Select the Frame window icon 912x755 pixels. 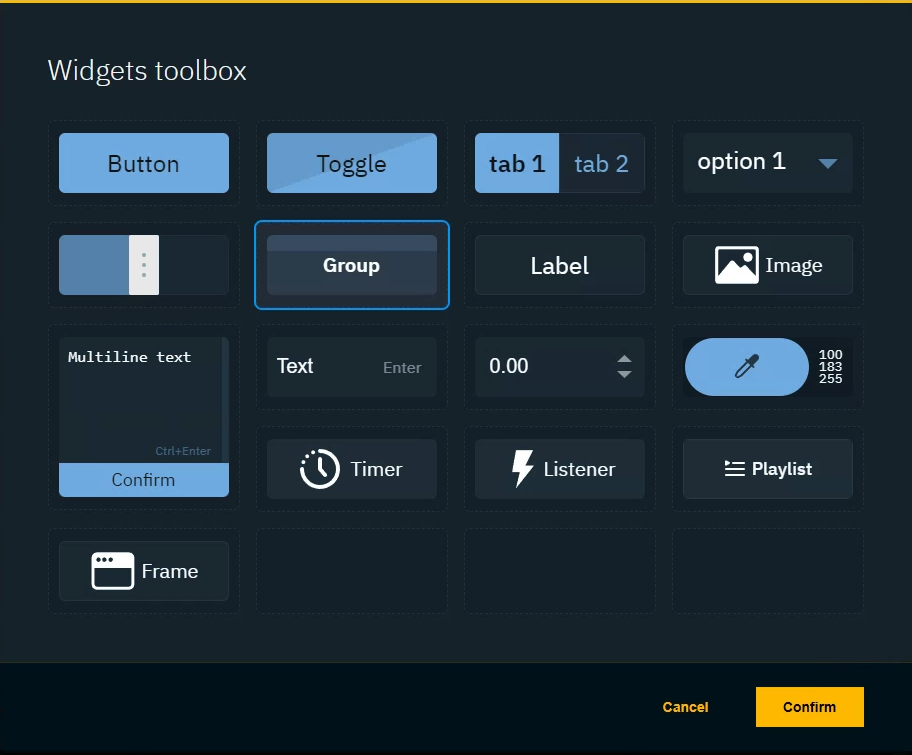click(112, 571)
